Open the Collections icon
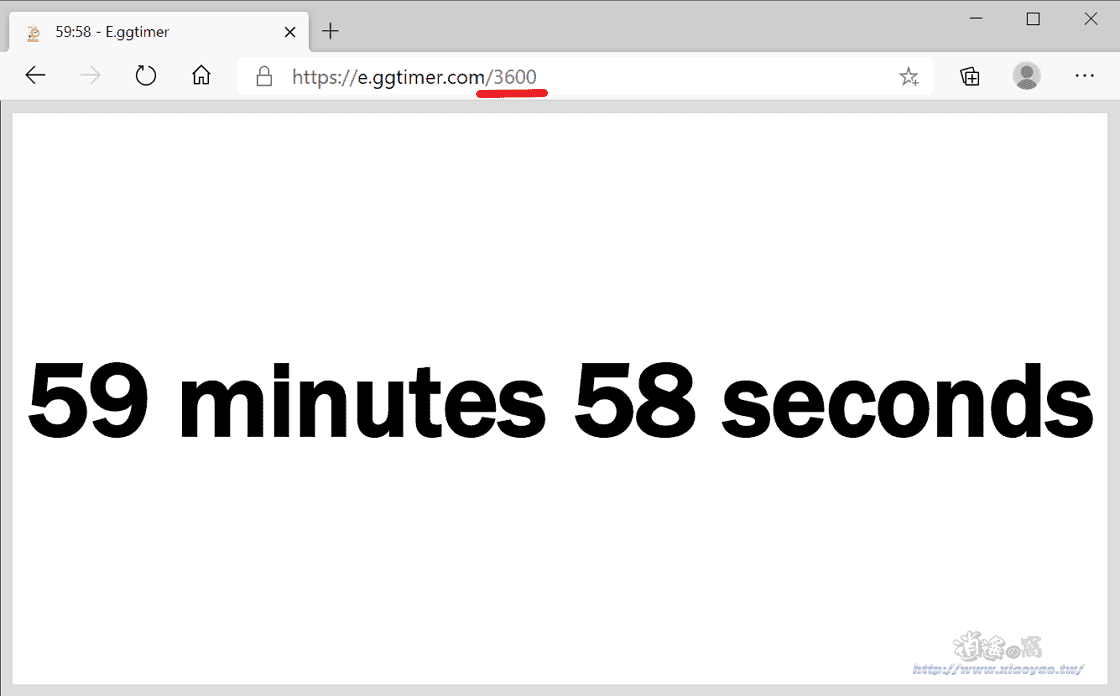Screen dimensions: 1120x696 point(969,76)
